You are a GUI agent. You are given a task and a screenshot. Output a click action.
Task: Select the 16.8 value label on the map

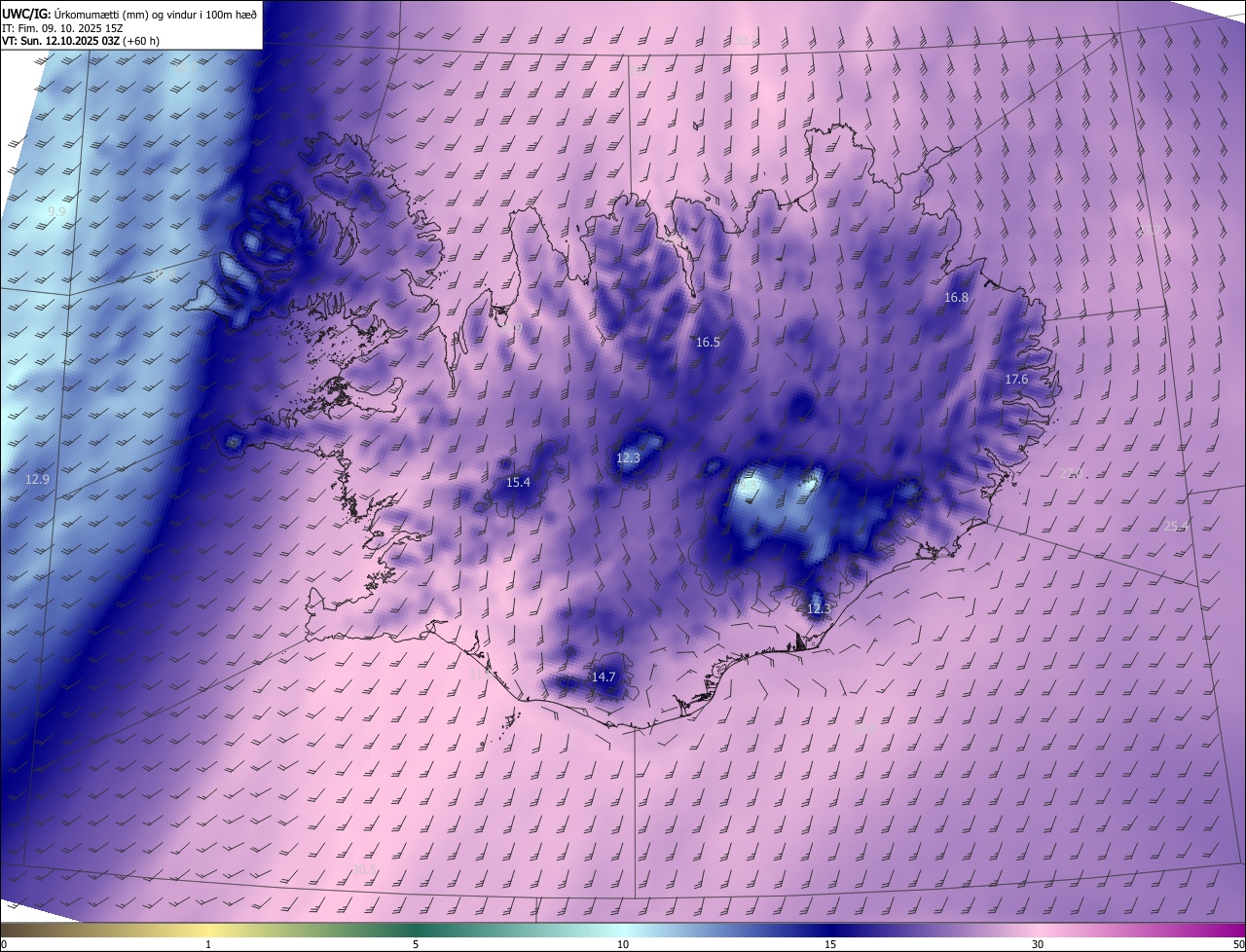956,297
